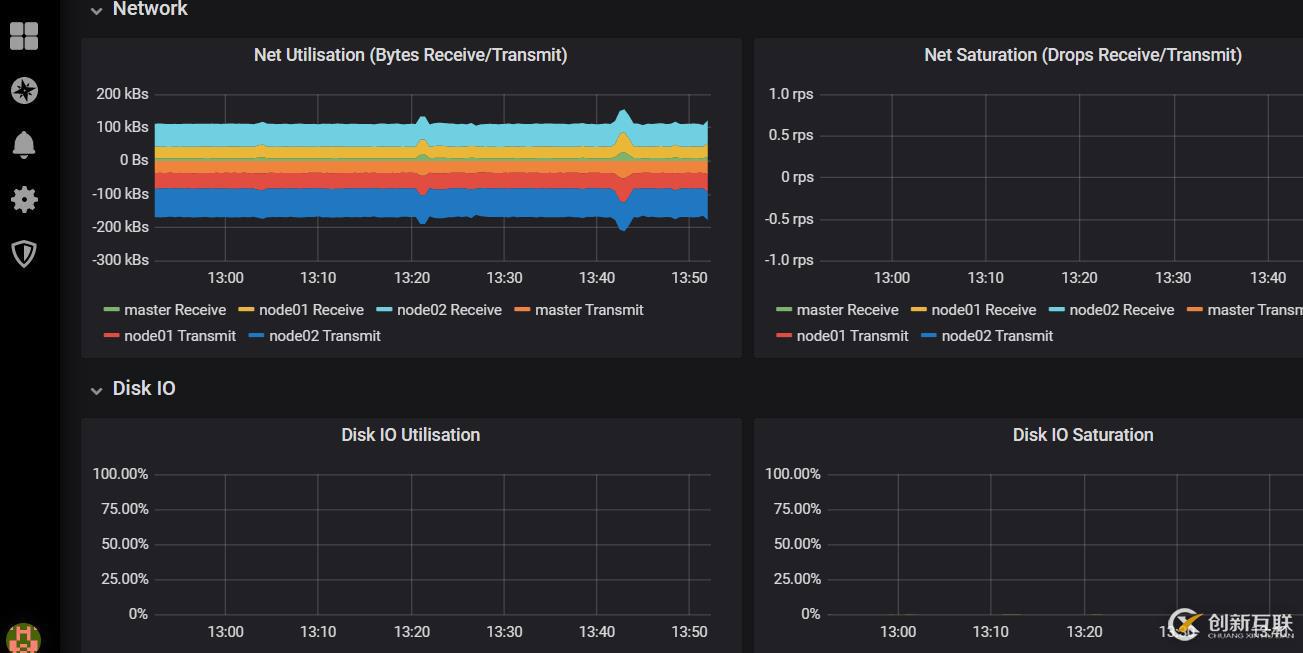Screen dimensions: 1303x653
Task: Toggle master Transmit series in Net Utilisation legend
Action: [589, 310]
